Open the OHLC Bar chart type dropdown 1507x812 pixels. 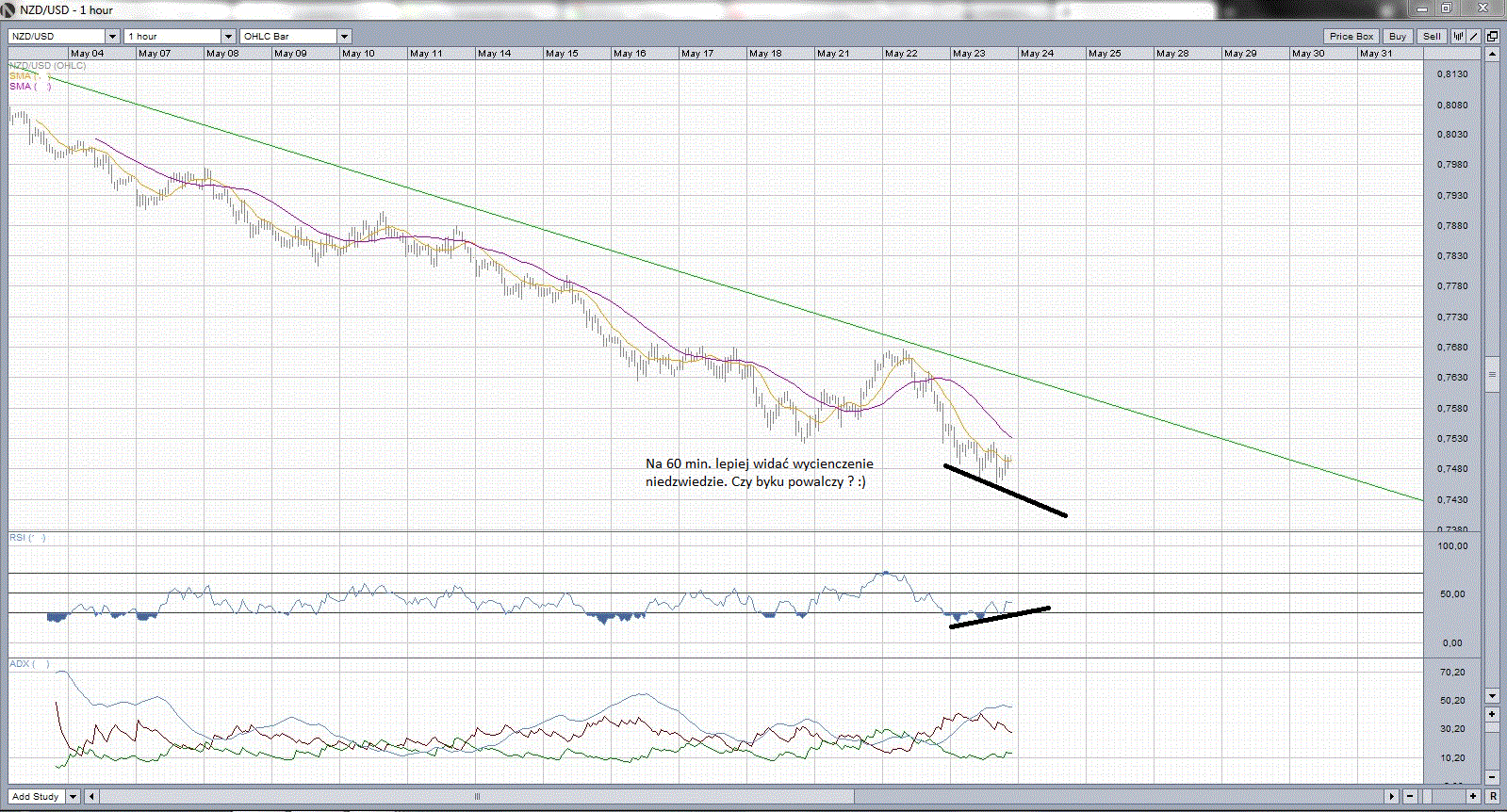click(x=344, y=37)
